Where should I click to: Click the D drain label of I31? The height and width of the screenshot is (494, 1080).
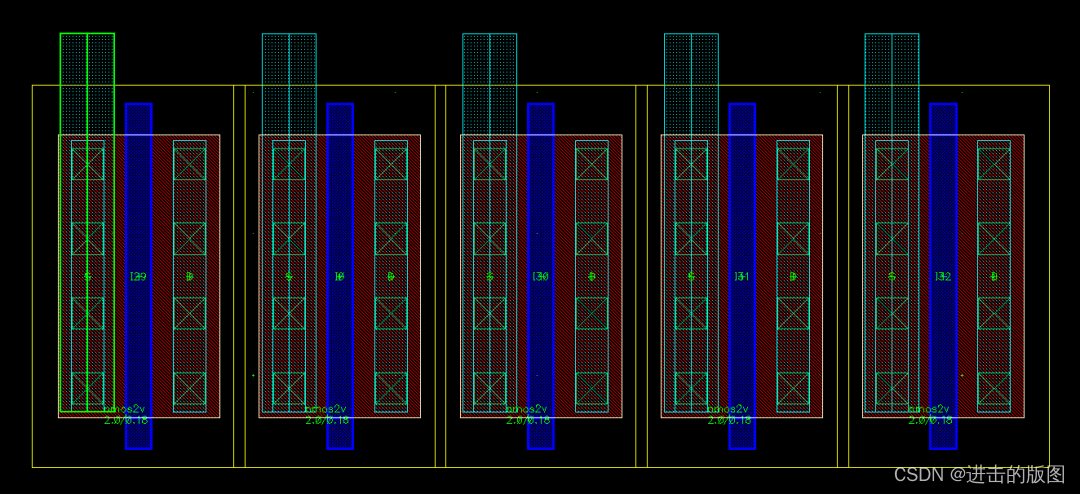coord(793,276)
